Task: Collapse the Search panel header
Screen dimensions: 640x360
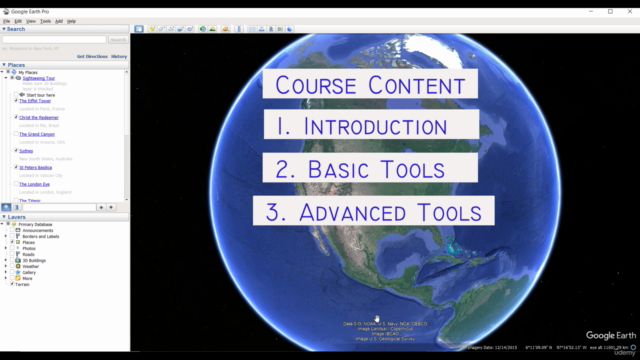Action: (x=65, y=29)
